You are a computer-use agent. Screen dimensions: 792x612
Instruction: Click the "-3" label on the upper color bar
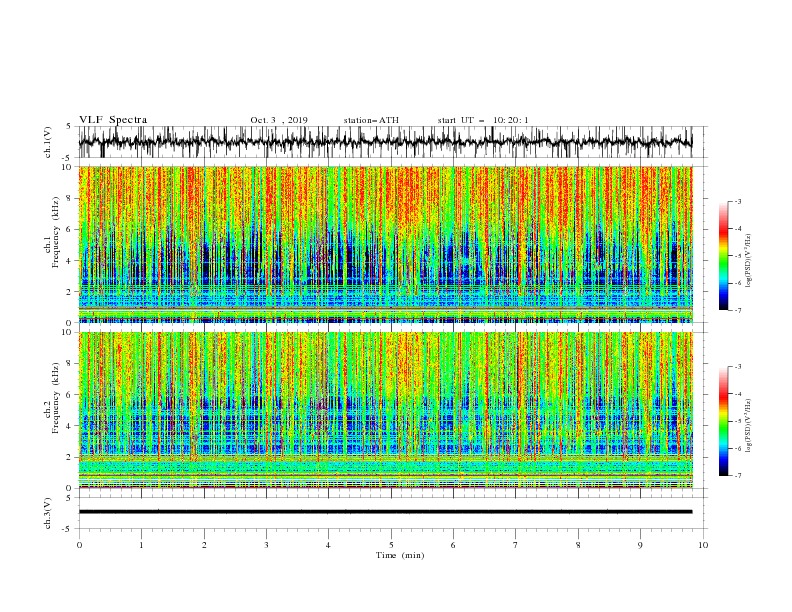(x=737, y=201)
